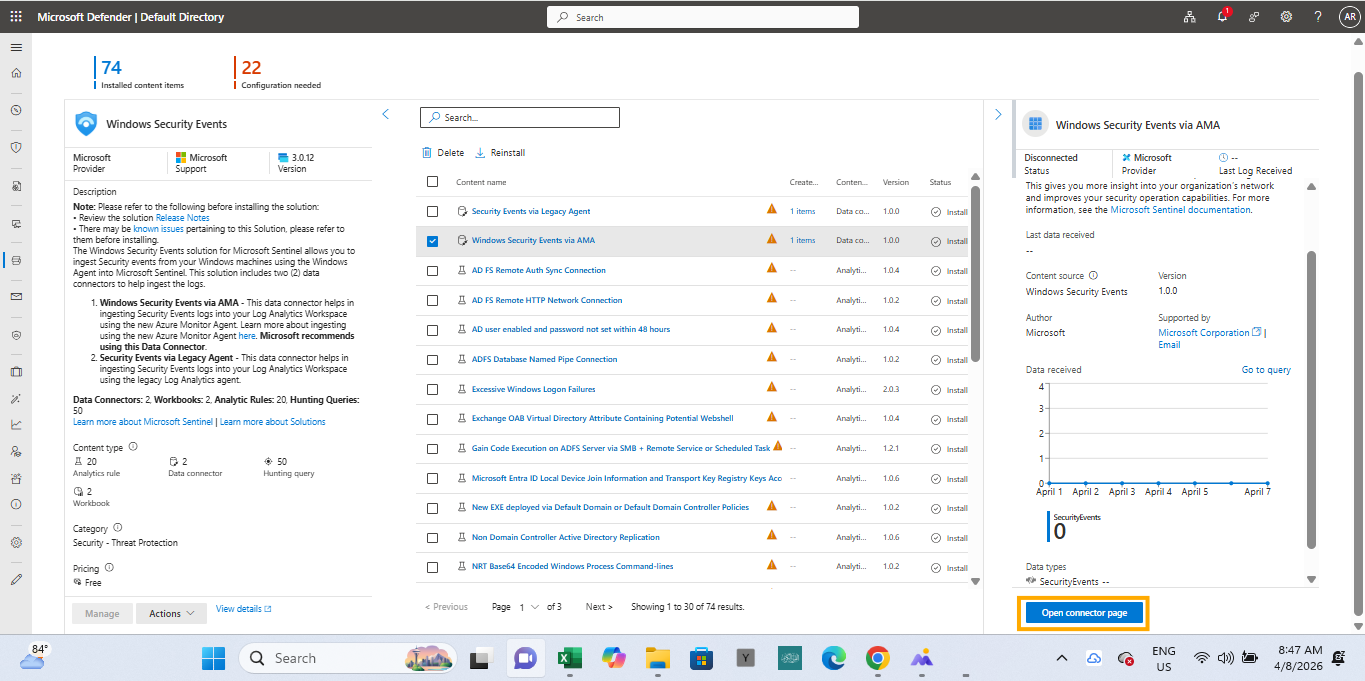The image size is (1365, 681).
Task: Open the briefcase icon in sidebar
Action: [16, 372]
